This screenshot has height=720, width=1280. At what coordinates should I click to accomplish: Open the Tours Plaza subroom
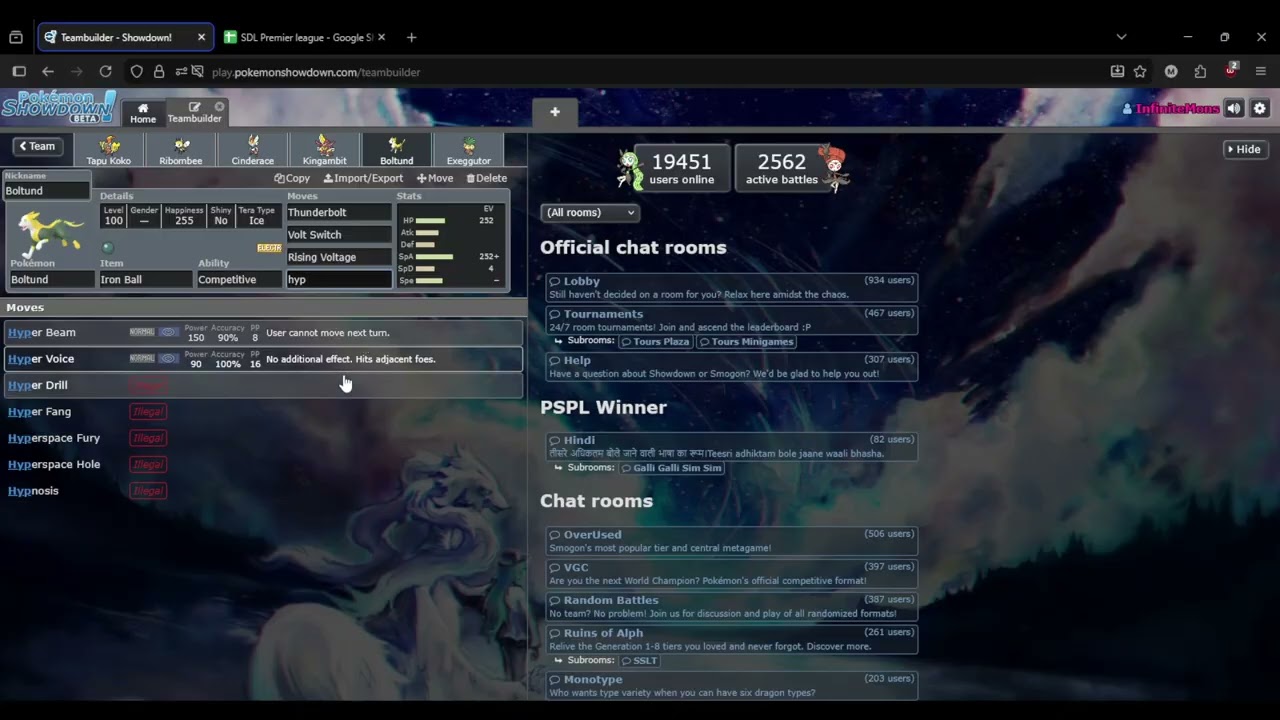click(655, 342)
